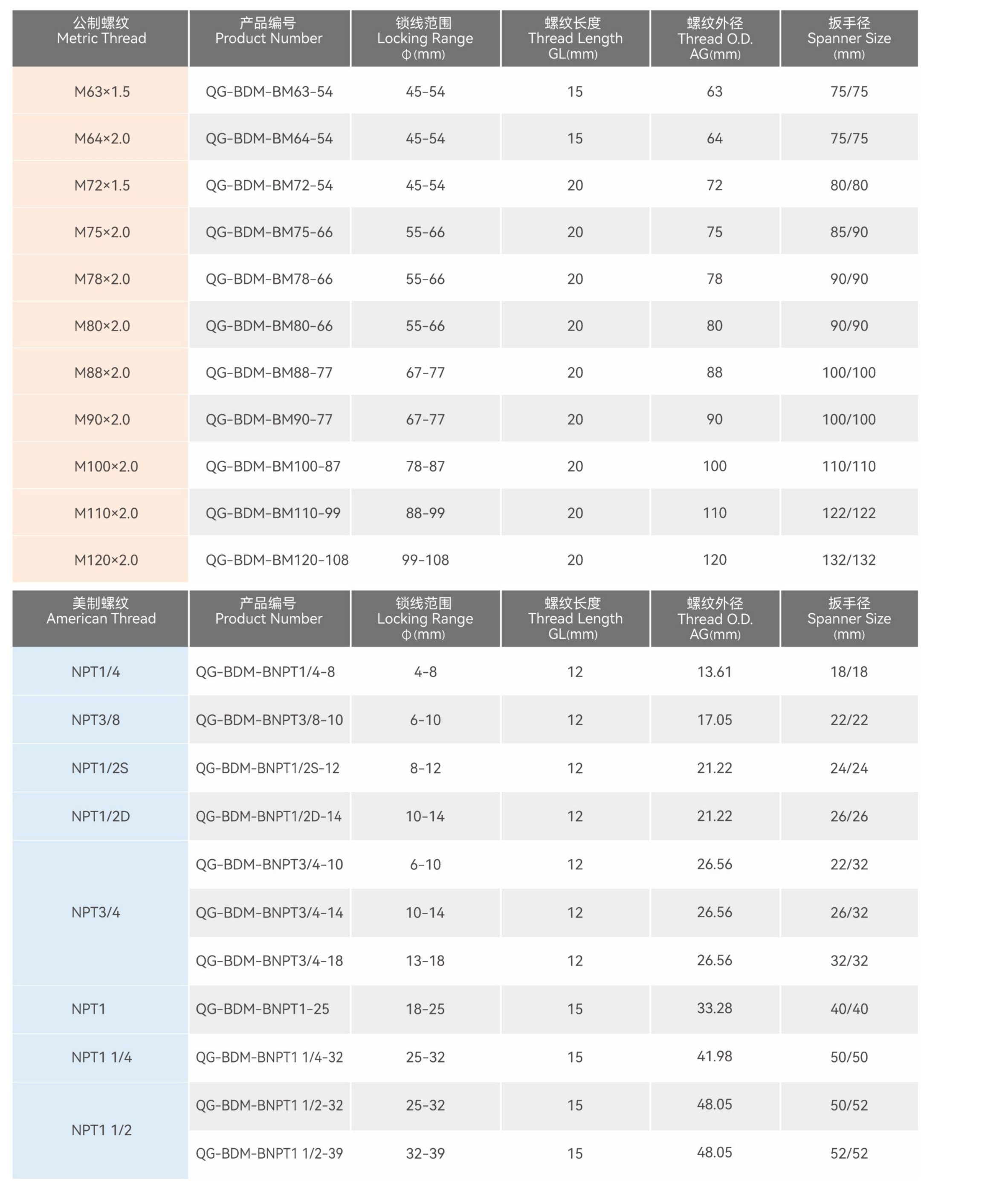This screenshot has width=1008, height=1197.
Task: Click the 40/40 spanner size cell
Action: (849, 1009)
